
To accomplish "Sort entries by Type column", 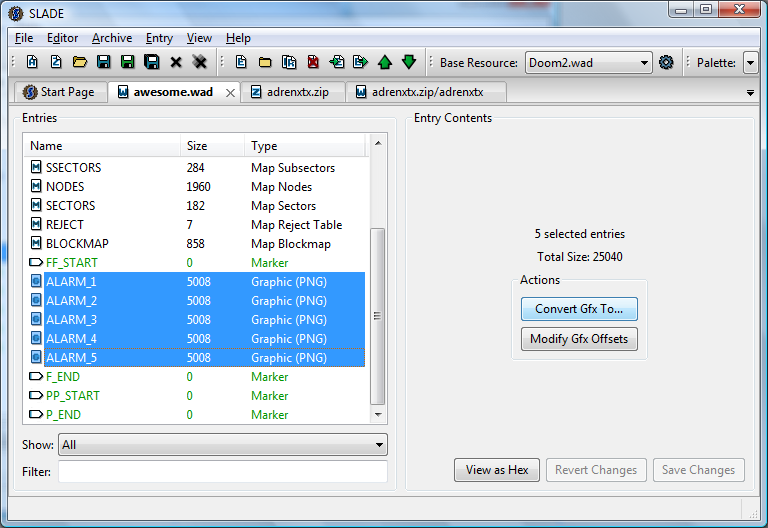I will (305, 146).
